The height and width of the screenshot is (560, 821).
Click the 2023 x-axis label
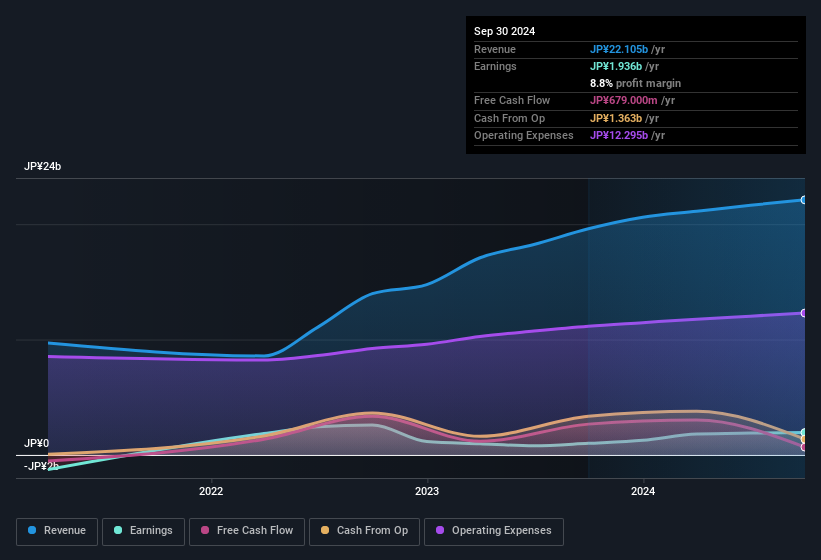tap(427, 491)
